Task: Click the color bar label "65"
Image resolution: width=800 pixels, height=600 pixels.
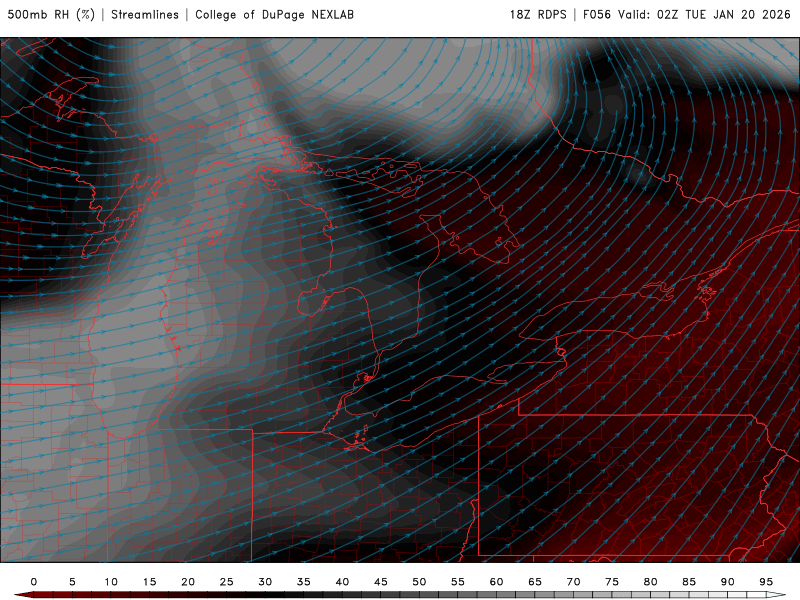Action: [x=535, y=582]
